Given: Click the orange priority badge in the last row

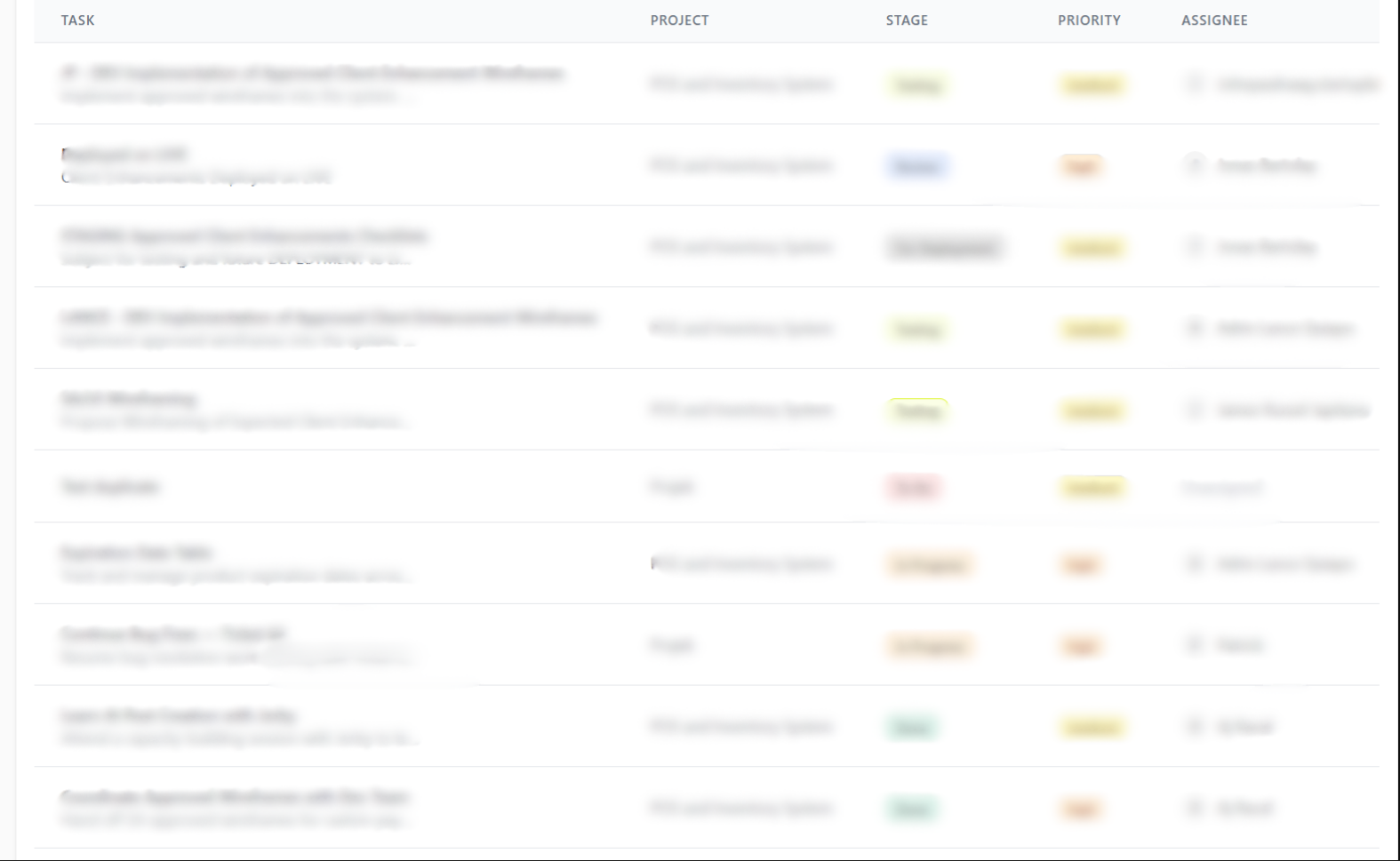Looking at the screenshot, I should tap(1080, 809).
